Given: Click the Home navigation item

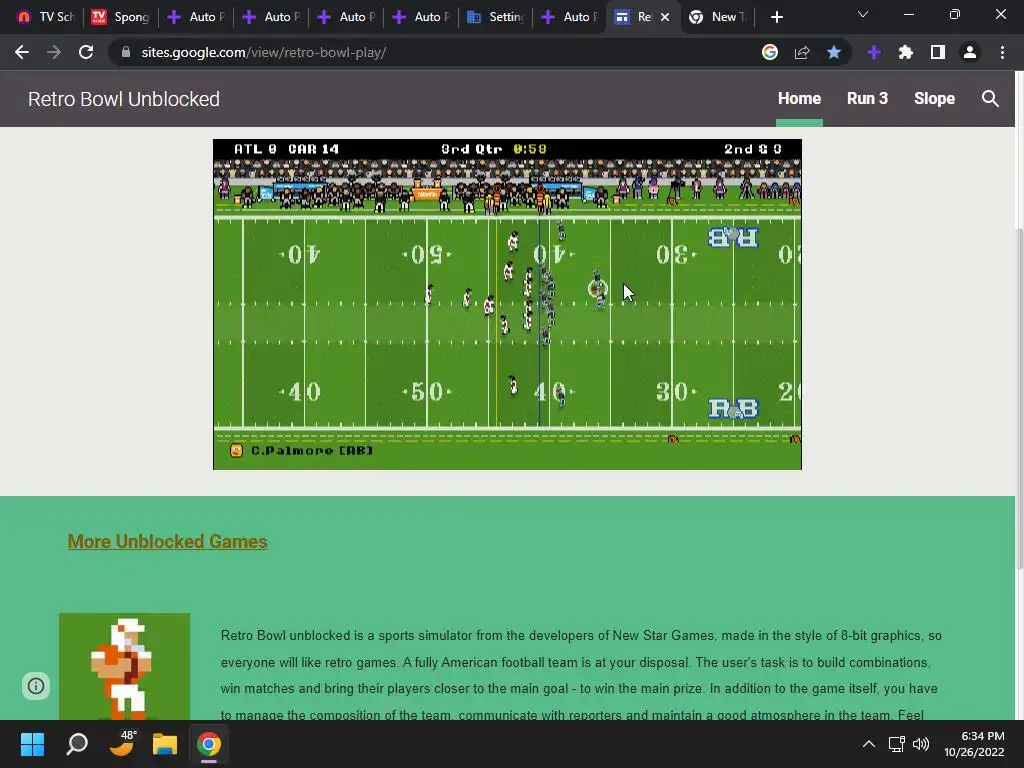Looking at the screenshot, I should coord(799,99).
